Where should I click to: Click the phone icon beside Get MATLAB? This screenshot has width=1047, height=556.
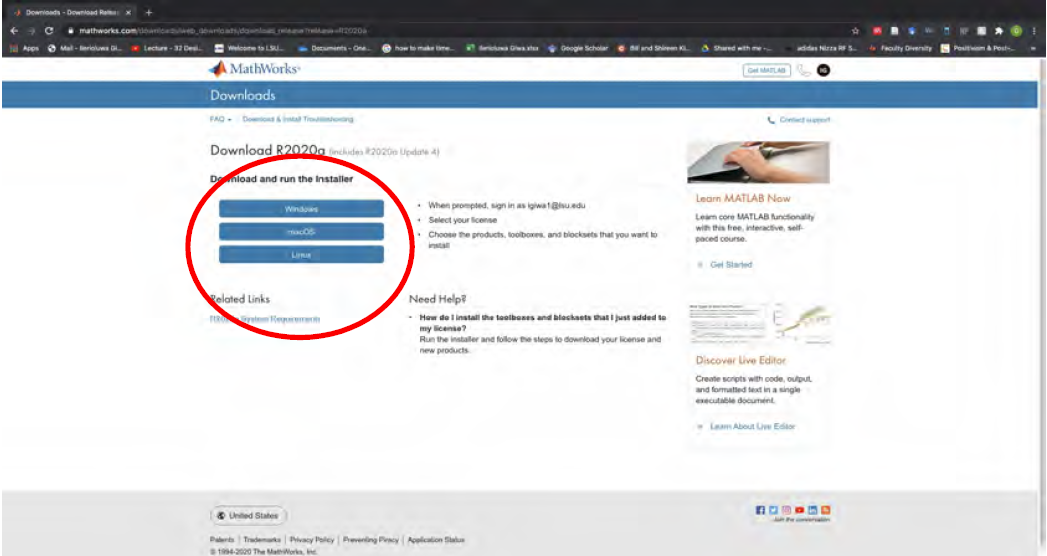point(805,70)
